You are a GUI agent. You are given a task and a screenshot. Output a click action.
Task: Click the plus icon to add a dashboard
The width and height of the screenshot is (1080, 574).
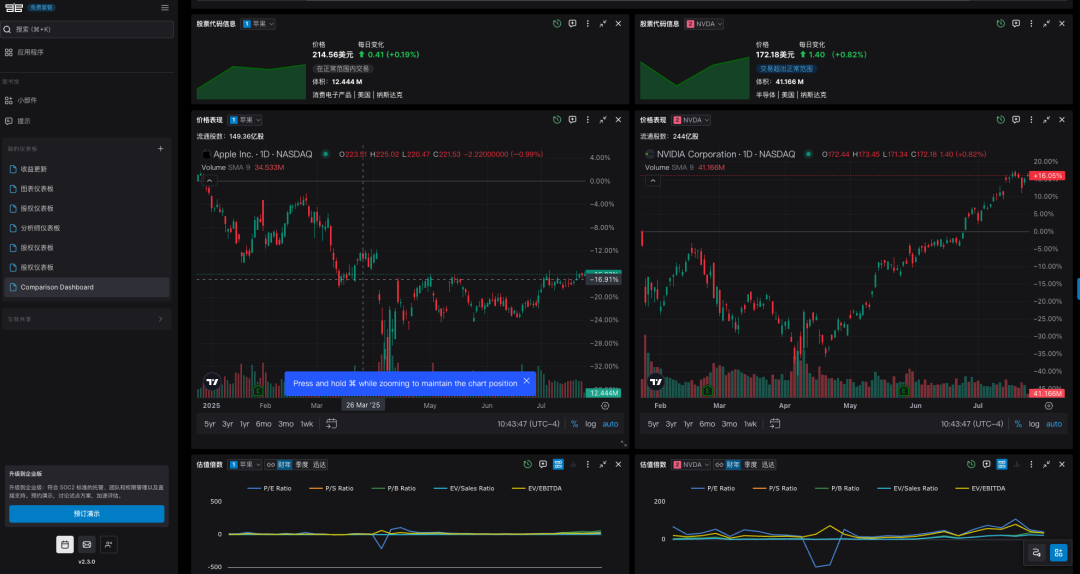161,149
